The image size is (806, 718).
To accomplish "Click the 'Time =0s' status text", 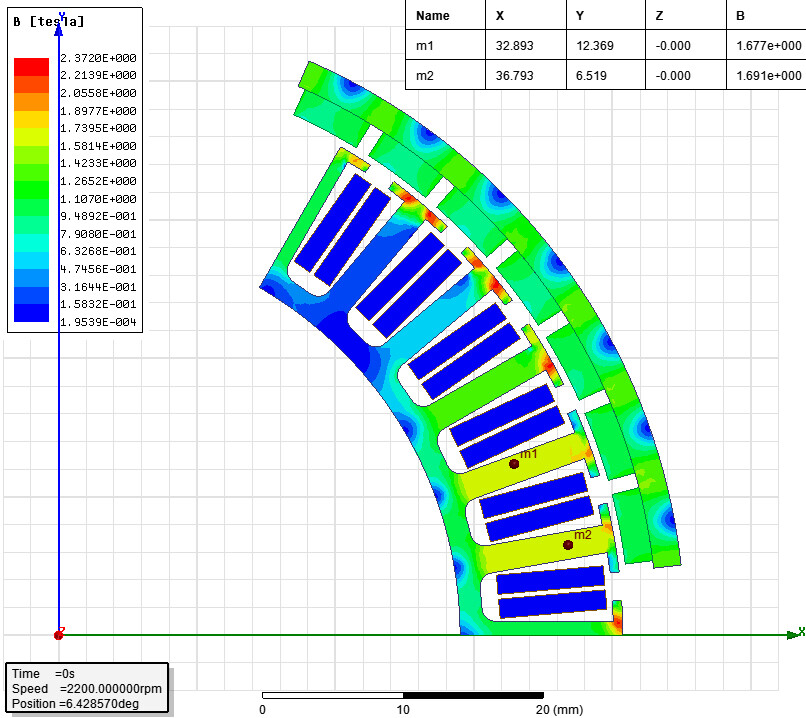I will 44,674.
